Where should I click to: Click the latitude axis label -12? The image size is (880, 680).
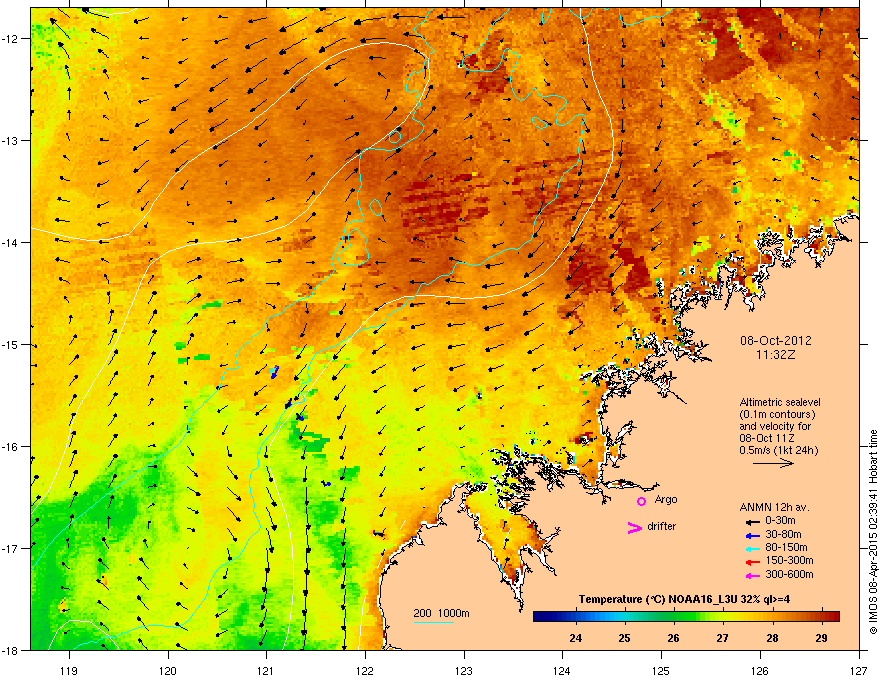tap(10, 39)
